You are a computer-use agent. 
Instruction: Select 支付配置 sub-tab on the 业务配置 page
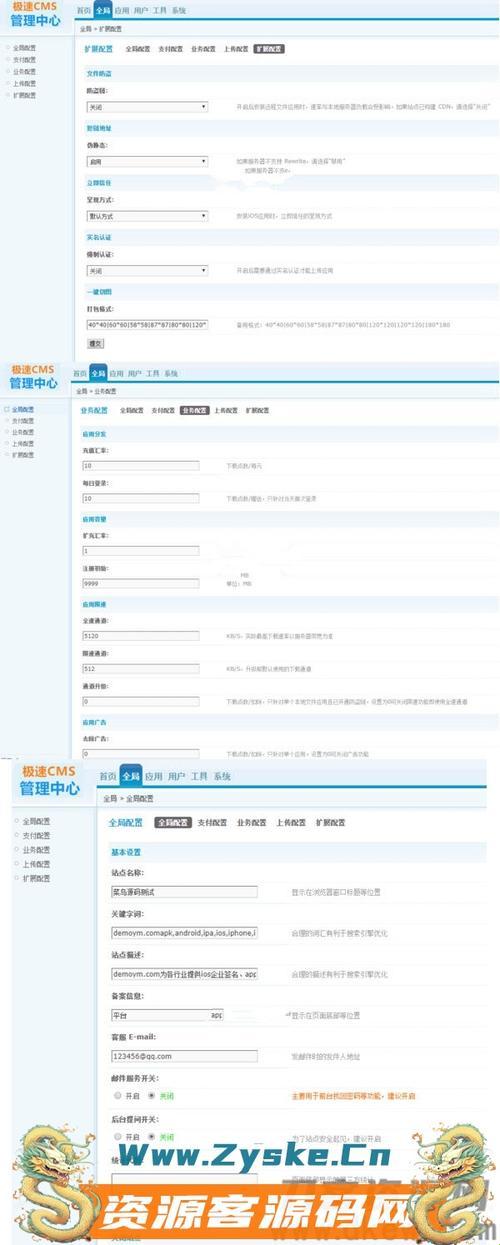tap(164, 410)
